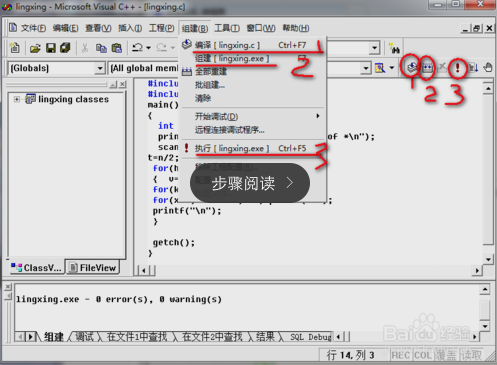This screenshot has height=365, width=497.
Task: Click the document icon left of 文件 menu
Action: (x=13, y=28)
